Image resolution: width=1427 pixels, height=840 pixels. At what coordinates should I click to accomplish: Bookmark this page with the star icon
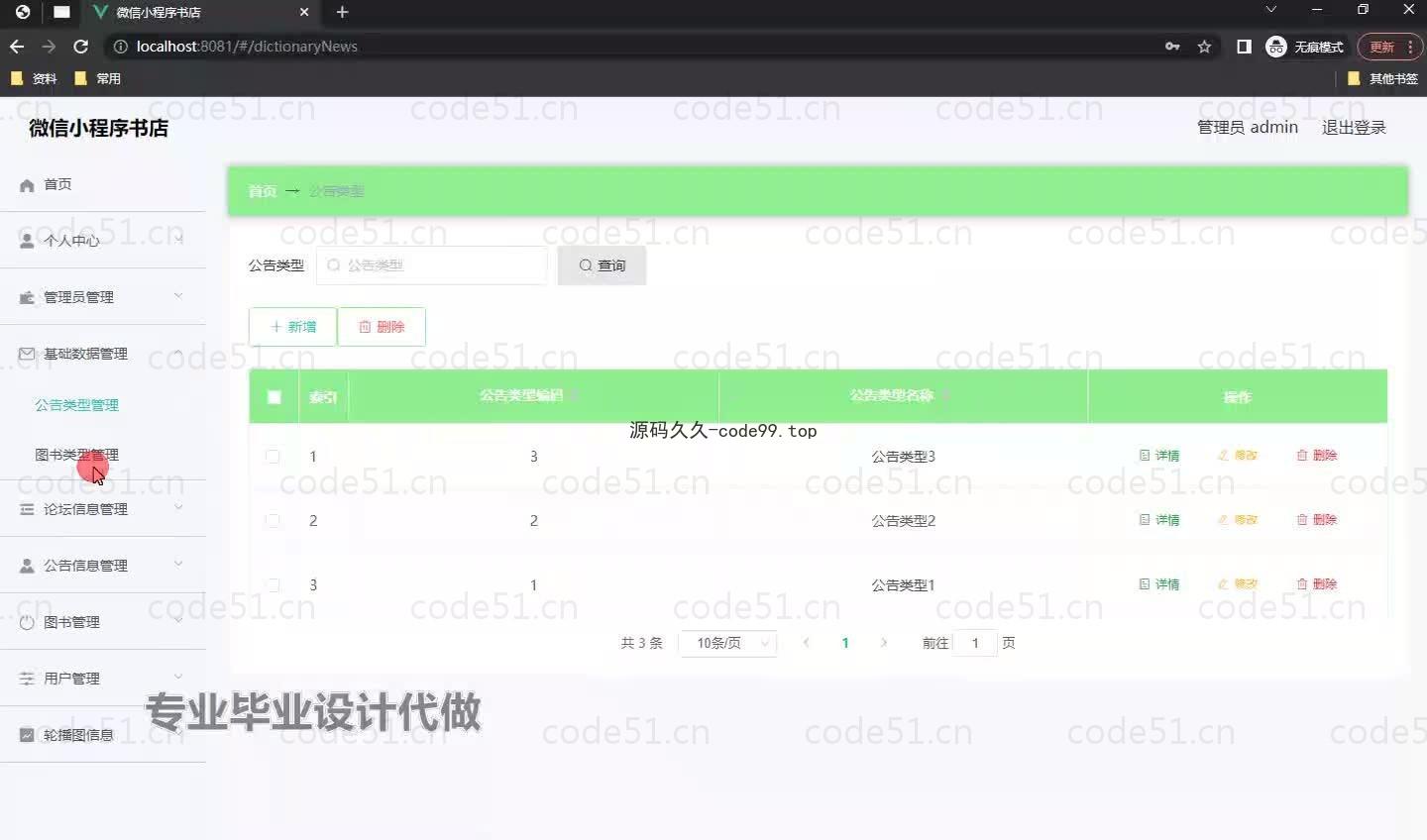pyautogui.click(x=1204, y=47)
